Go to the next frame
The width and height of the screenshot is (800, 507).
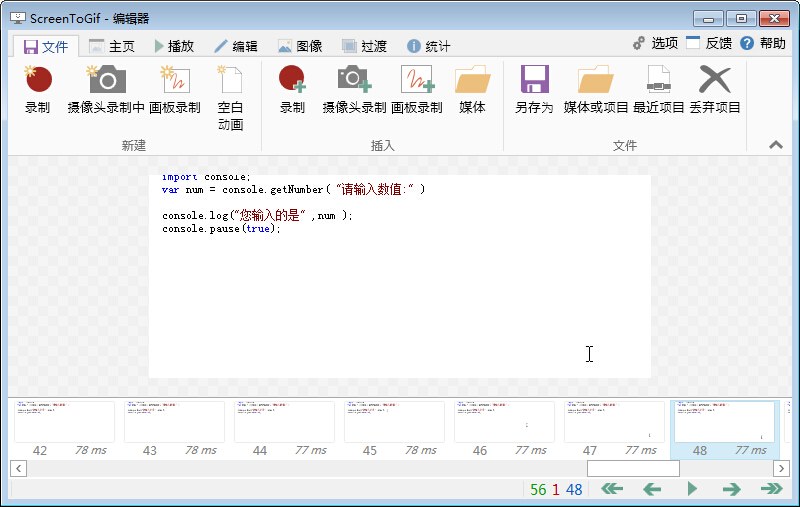[732, 489]
